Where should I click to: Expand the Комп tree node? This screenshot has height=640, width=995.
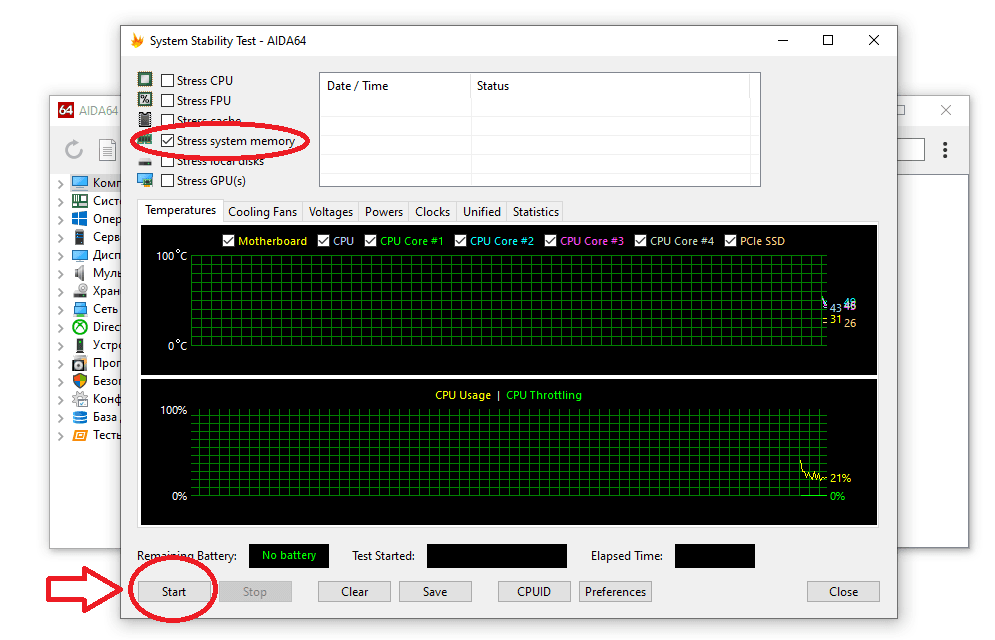[60, 184]
